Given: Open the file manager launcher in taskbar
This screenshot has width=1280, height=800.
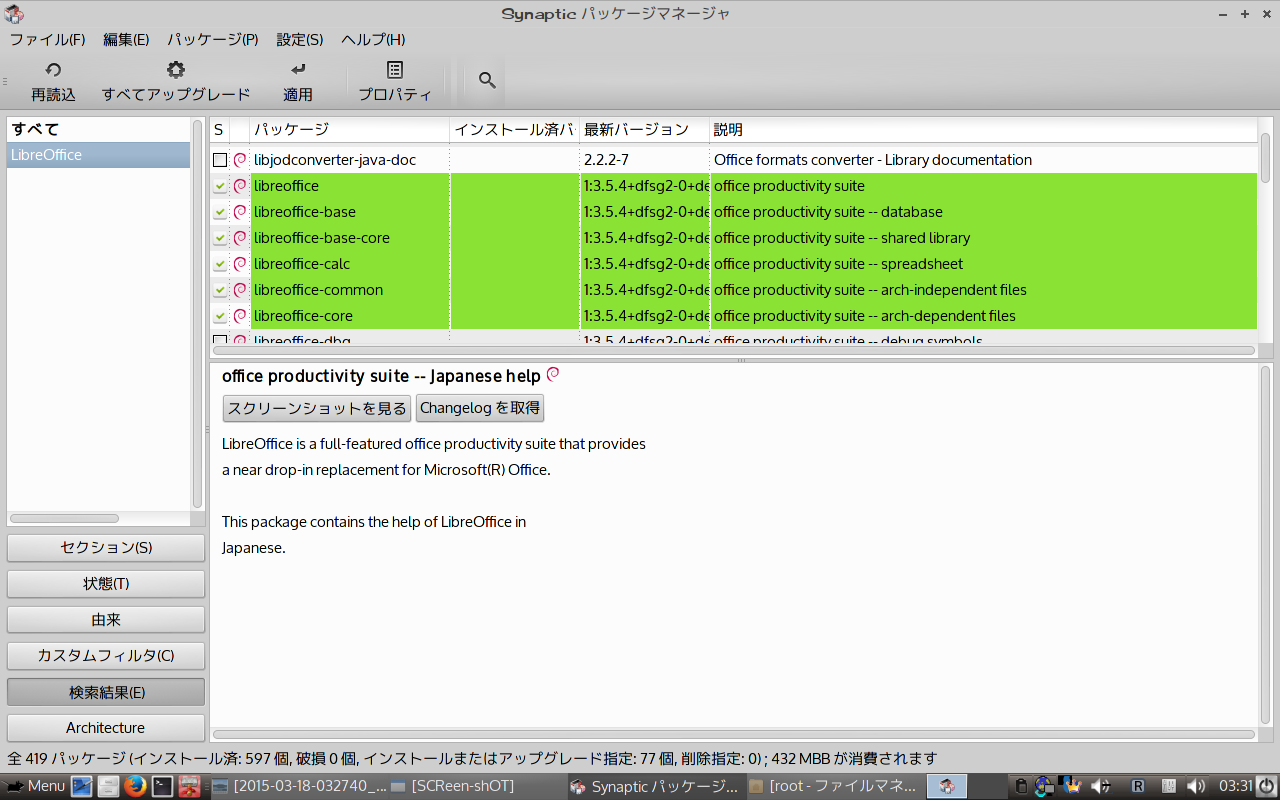Looking at the screenshot, I should point(109,786).
